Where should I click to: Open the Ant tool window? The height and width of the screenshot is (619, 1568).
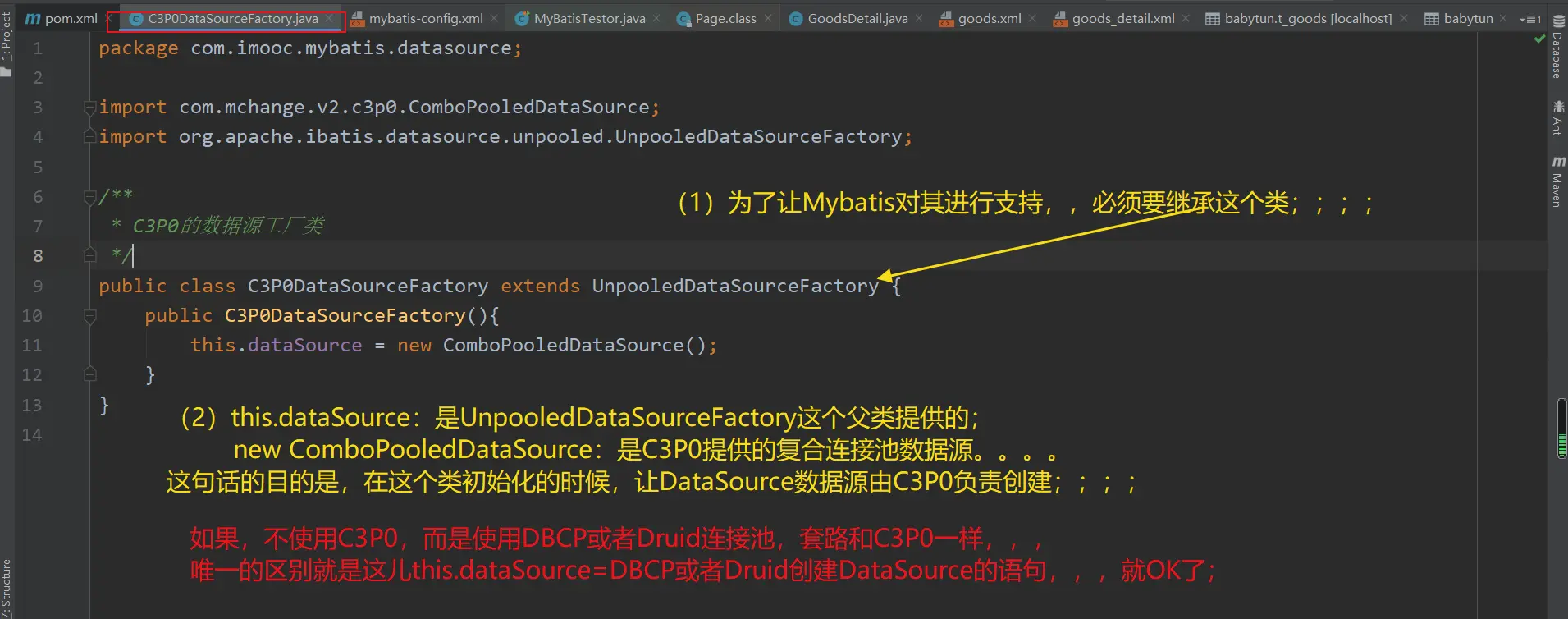[1557, 117]
